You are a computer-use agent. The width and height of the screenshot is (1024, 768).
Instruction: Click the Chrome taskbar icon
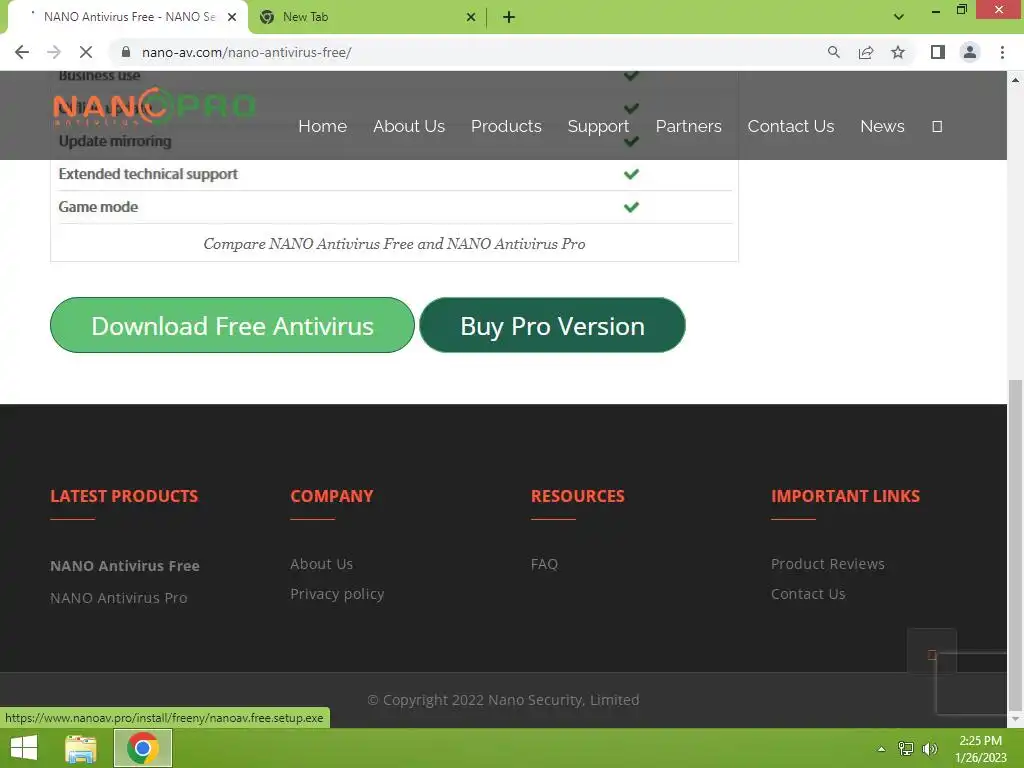coord(143,748)
